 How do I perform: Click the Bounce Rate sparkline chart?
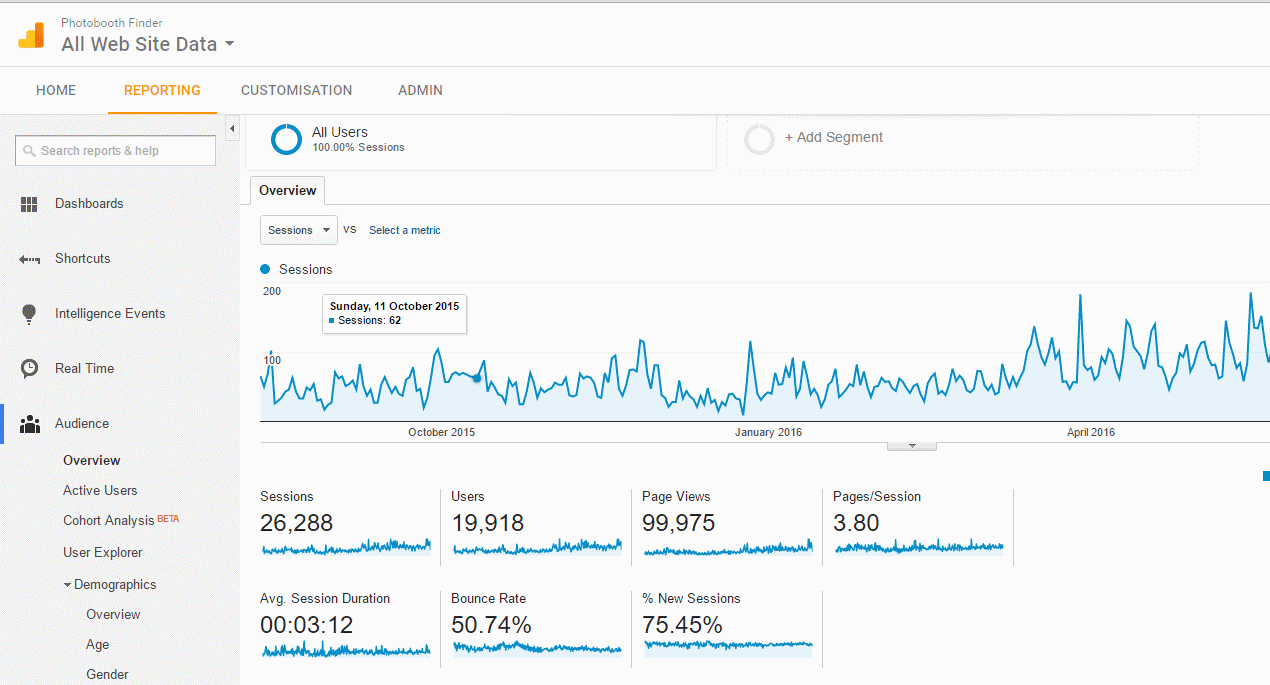[x=537, y=648]
